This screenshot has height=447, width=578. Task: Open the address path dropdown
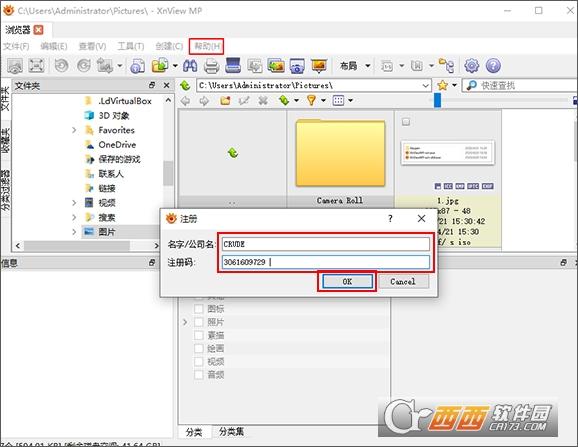426,86
